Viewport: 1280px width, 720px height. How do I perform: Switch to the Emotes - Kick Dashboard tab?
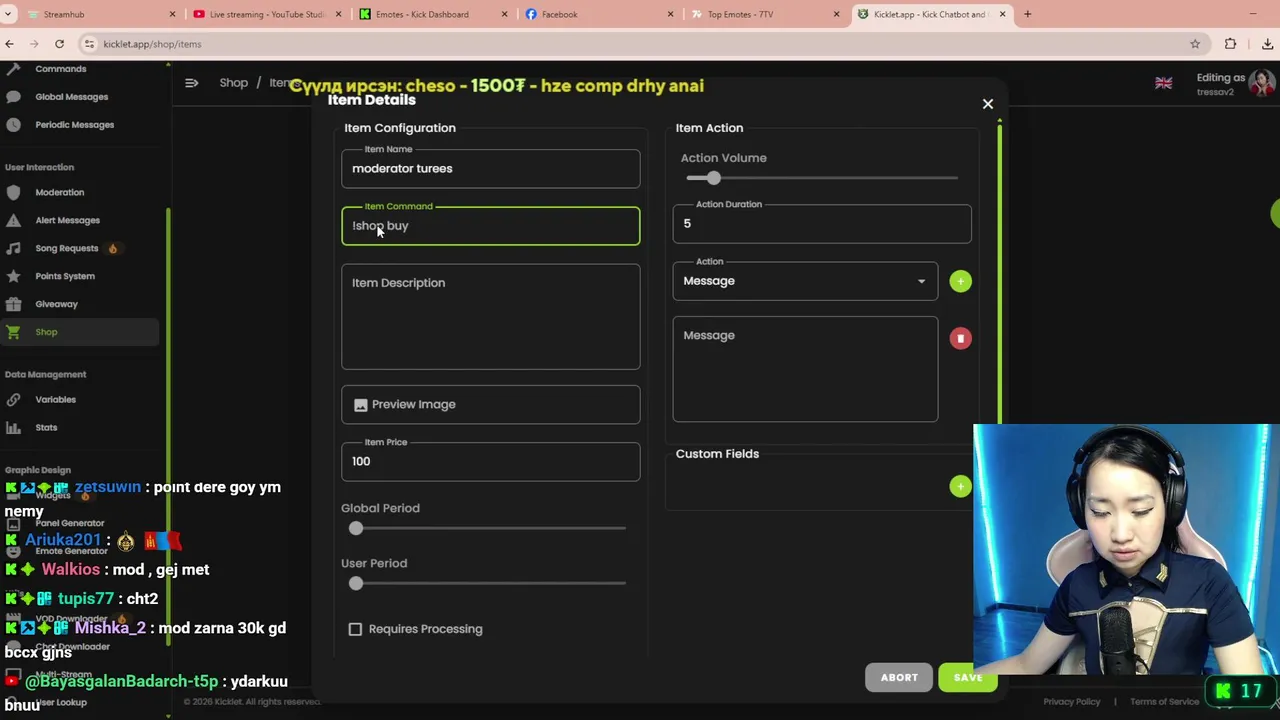tap(430, 14)
